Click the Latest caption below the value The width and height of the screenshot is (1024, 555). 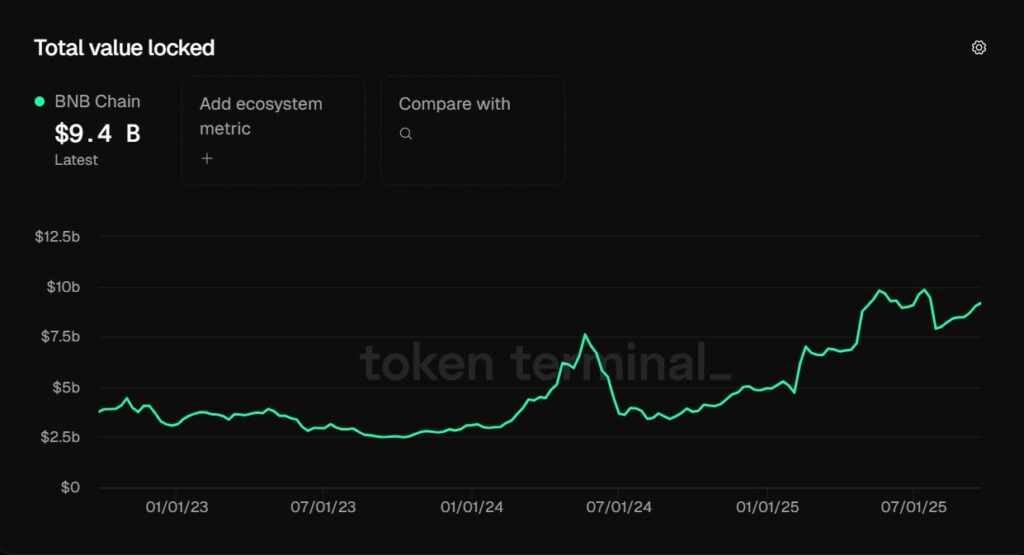[x=76, y=160]
